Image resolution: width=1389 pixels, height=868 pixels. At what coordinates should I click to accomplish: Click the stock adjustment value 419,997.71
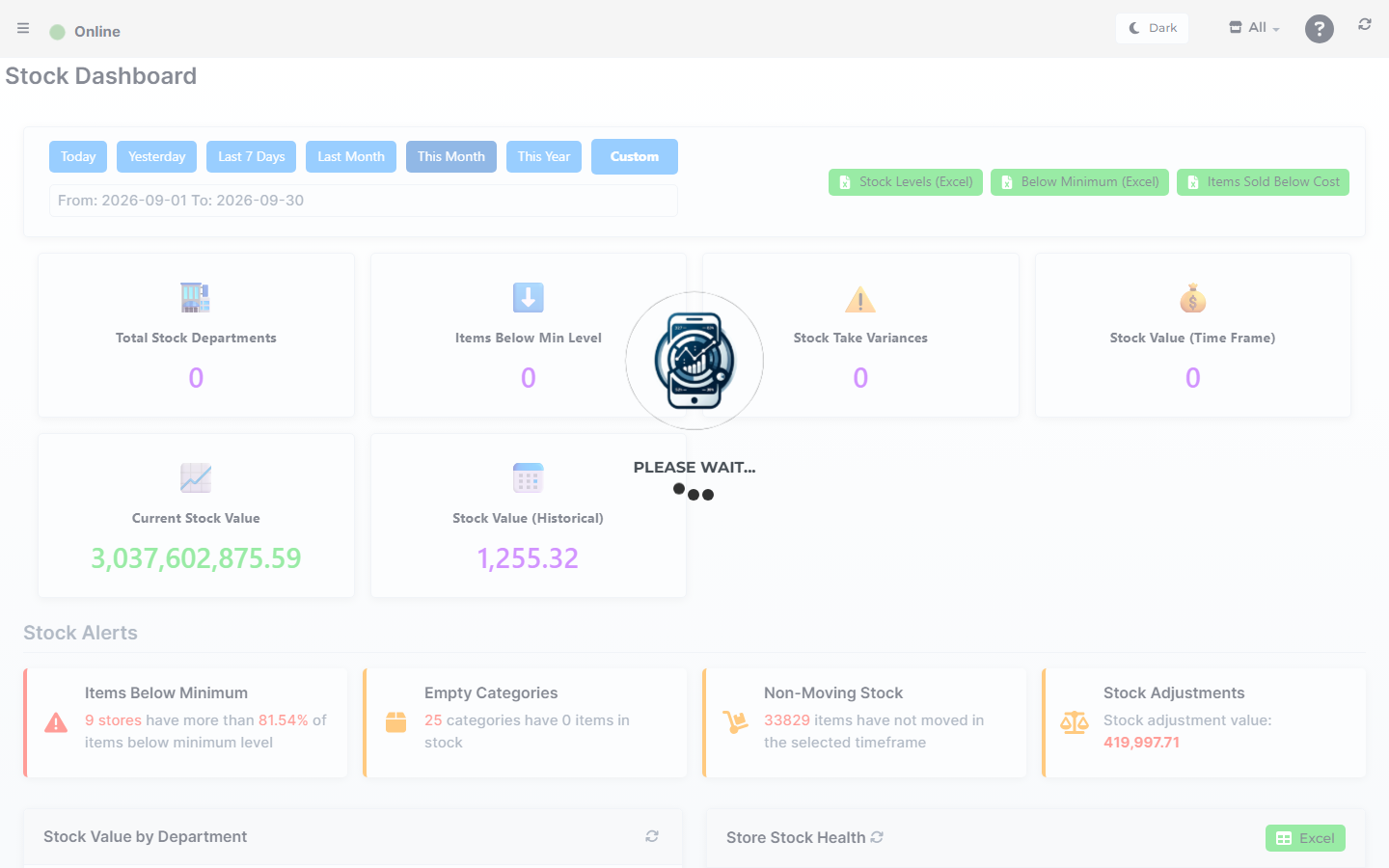[x=1142, y=743]
